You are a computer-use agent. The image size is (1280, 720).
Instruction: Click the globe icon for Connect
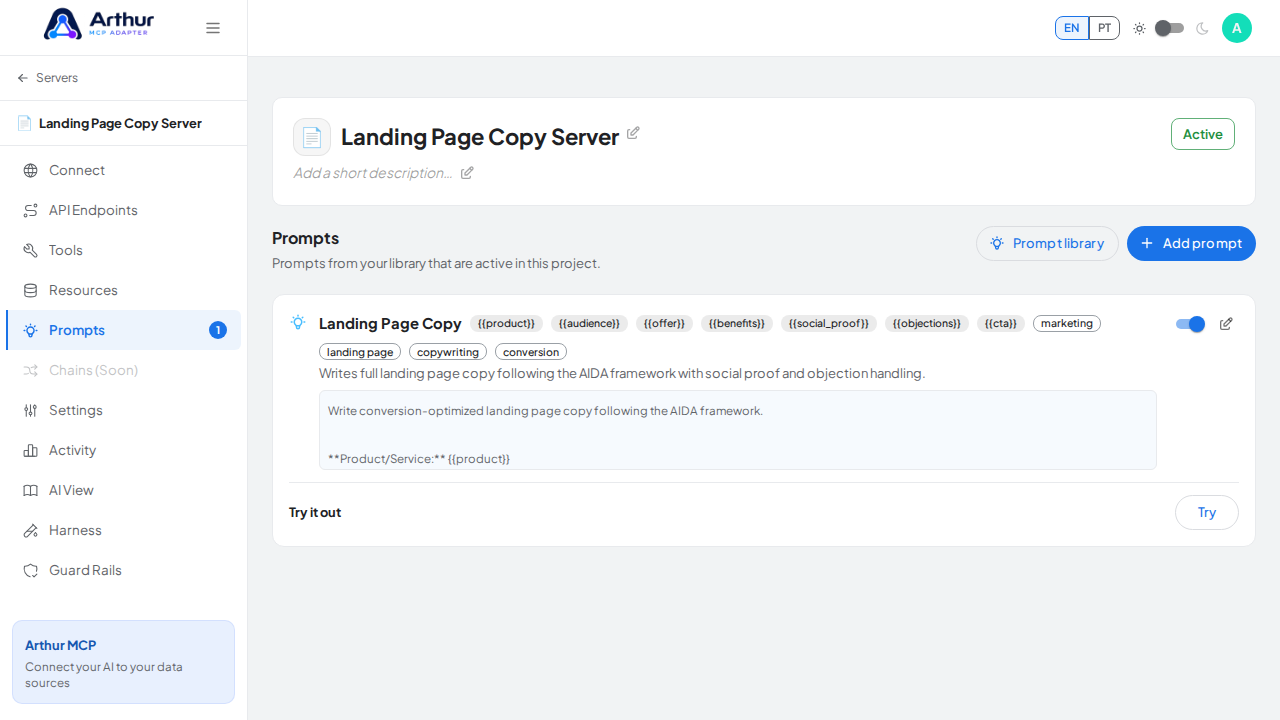coord(30,170)
